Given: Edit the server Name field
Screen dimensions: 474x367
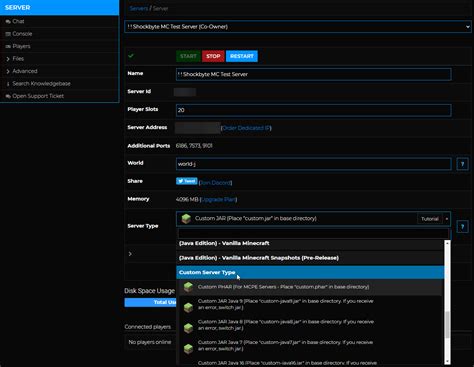Looking at the screenshot, I should pyautogui.click(x=314, y=74).
